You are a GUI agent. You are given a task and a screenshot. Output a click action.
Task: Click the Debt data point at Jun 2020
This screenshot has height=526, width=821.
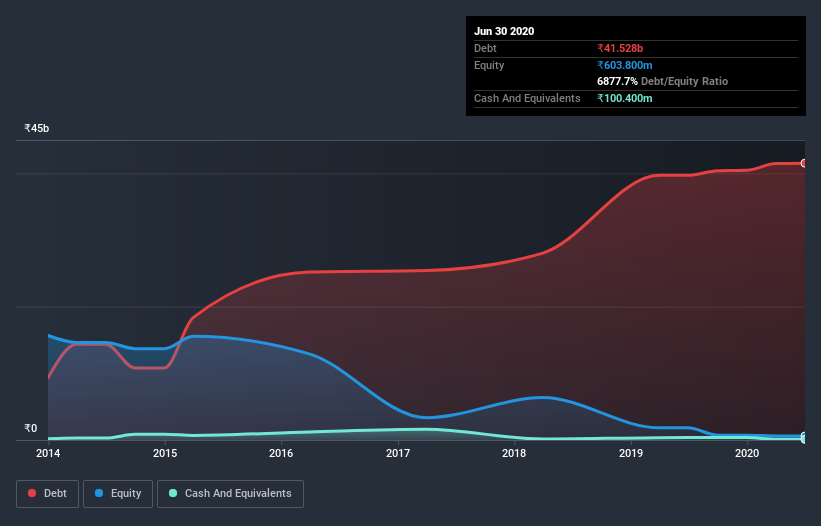click(x=804, y=163)
